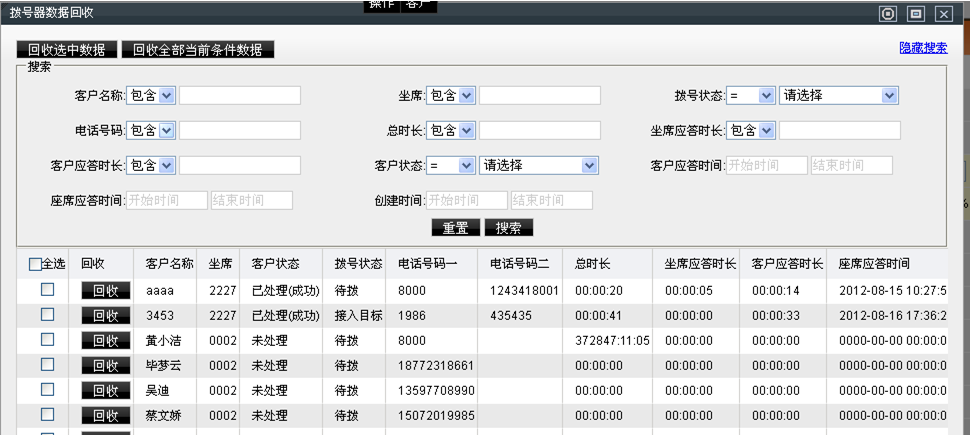Screen dimensions: 970x435
Task: Click the square maximize icon in title bar
Action: tap(915, 14)
